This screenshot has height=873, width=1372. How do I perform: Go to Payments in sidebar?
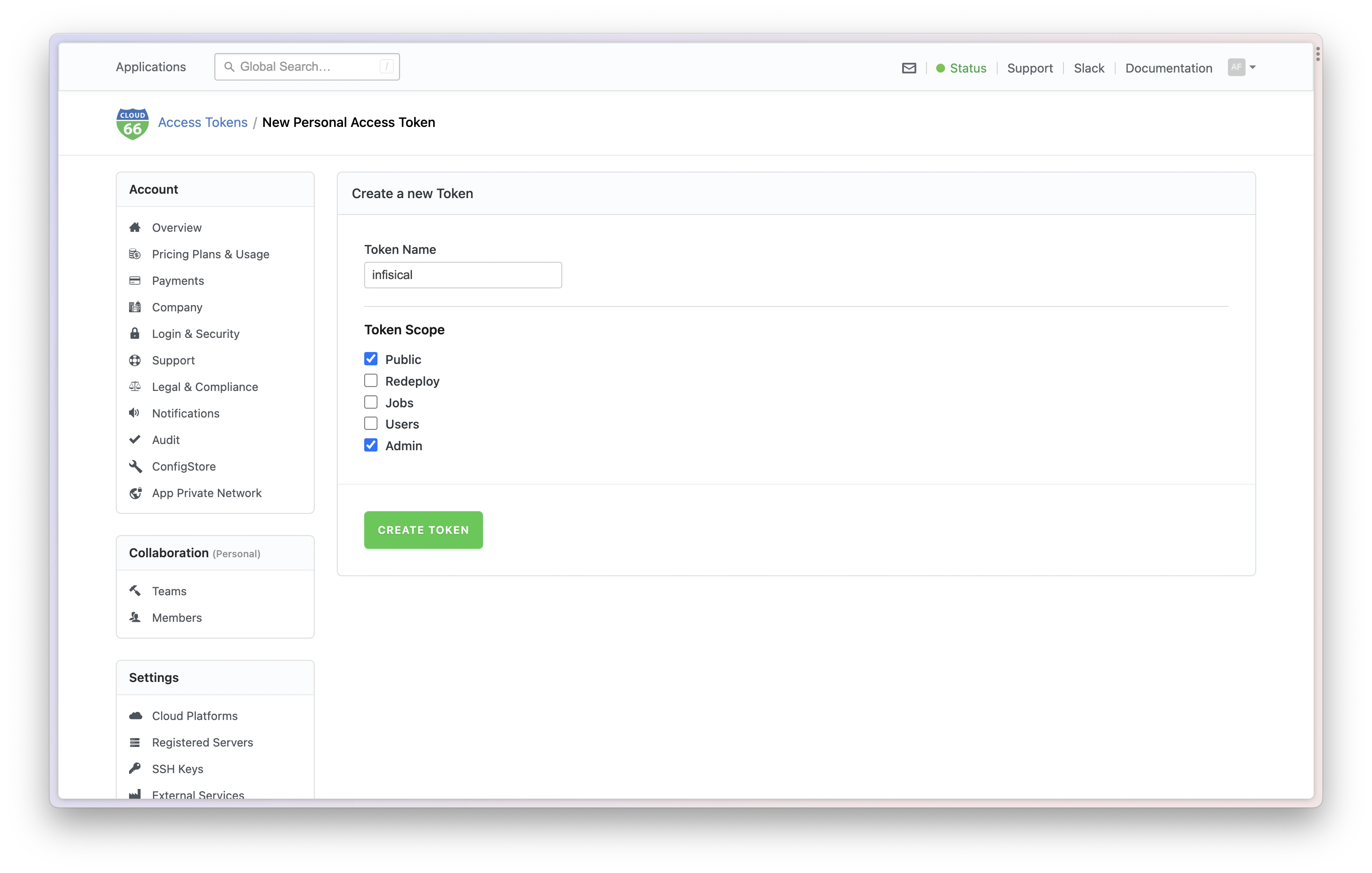click(x=178, y=280)
